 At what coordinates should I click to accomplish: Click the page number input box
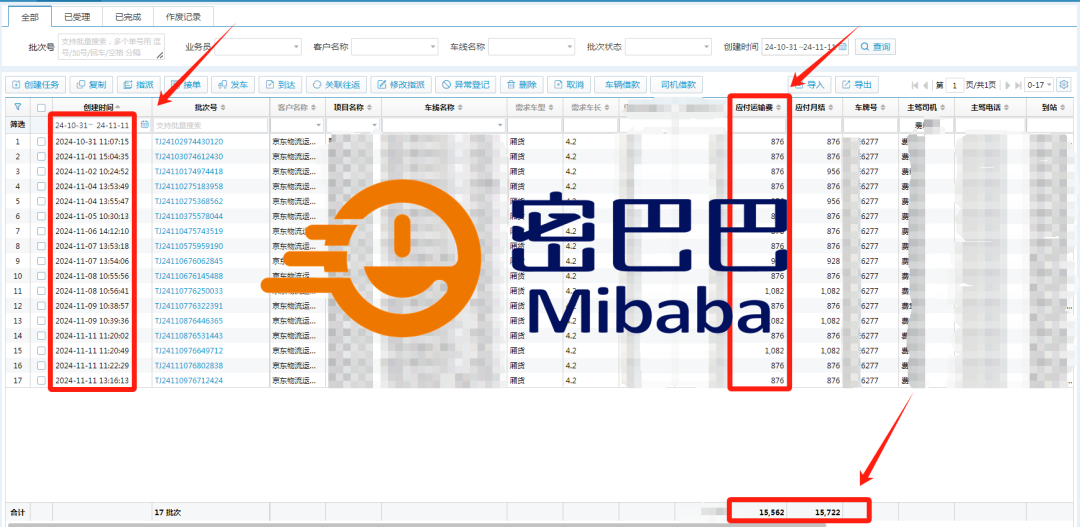[955, 85]
